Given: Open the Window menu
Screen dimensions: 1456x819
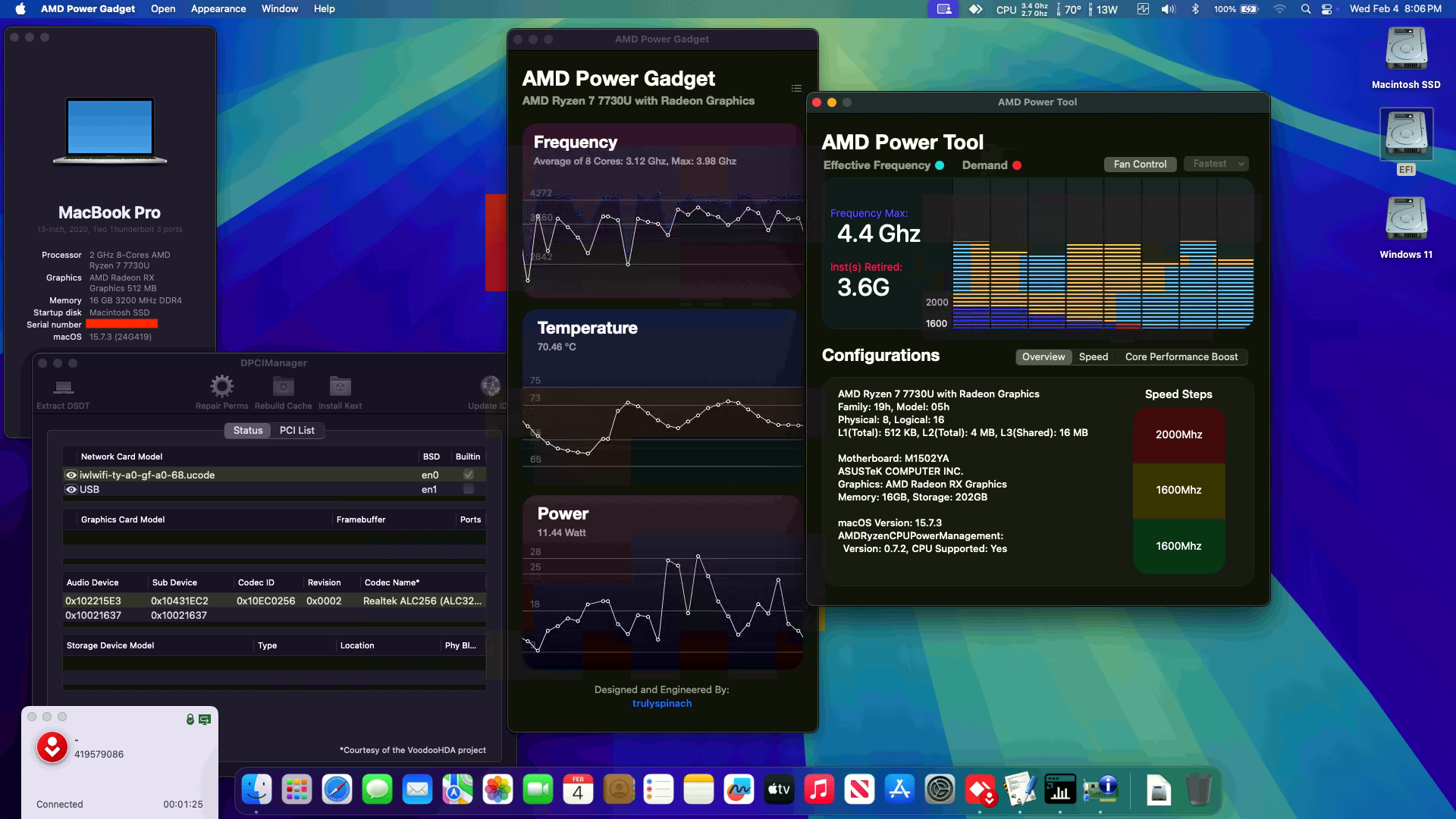Looking at the screenshot, I should click(x=280, y=9).
